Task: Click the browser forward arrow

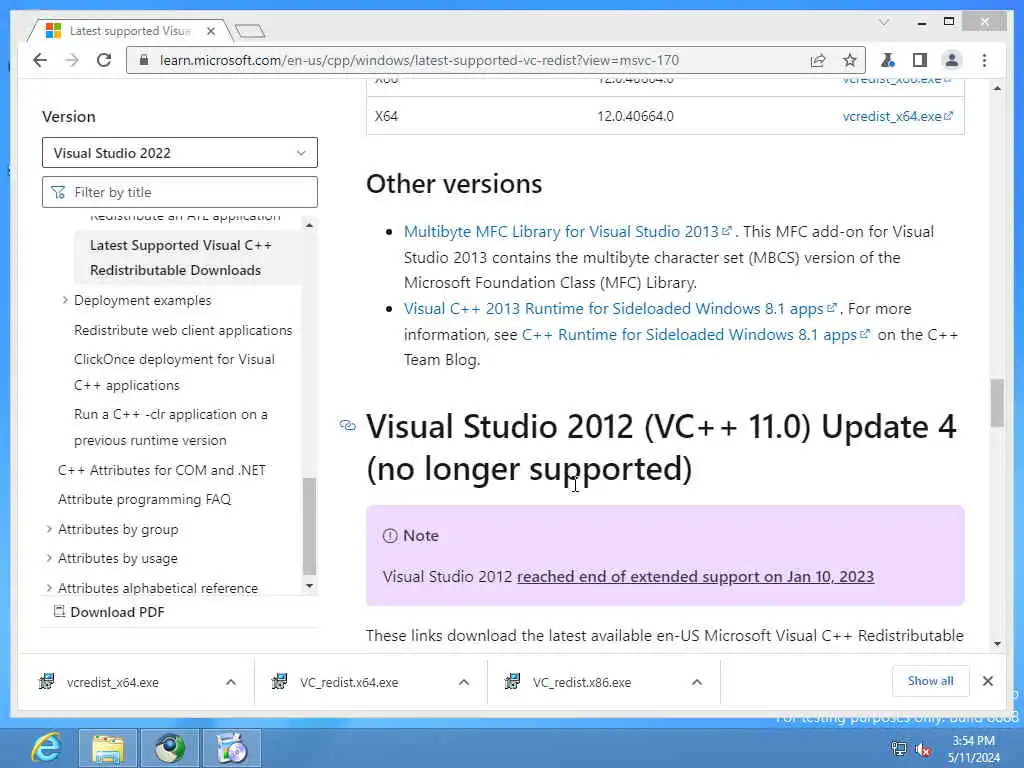Action: pyautogui.click(x=72, y=60)
